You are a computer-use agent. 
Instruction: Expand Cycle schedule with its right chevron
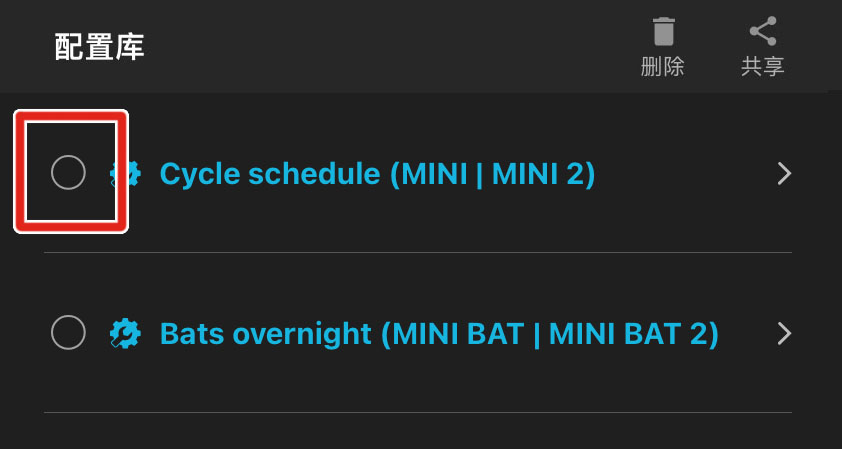click(x=784, y=174)
